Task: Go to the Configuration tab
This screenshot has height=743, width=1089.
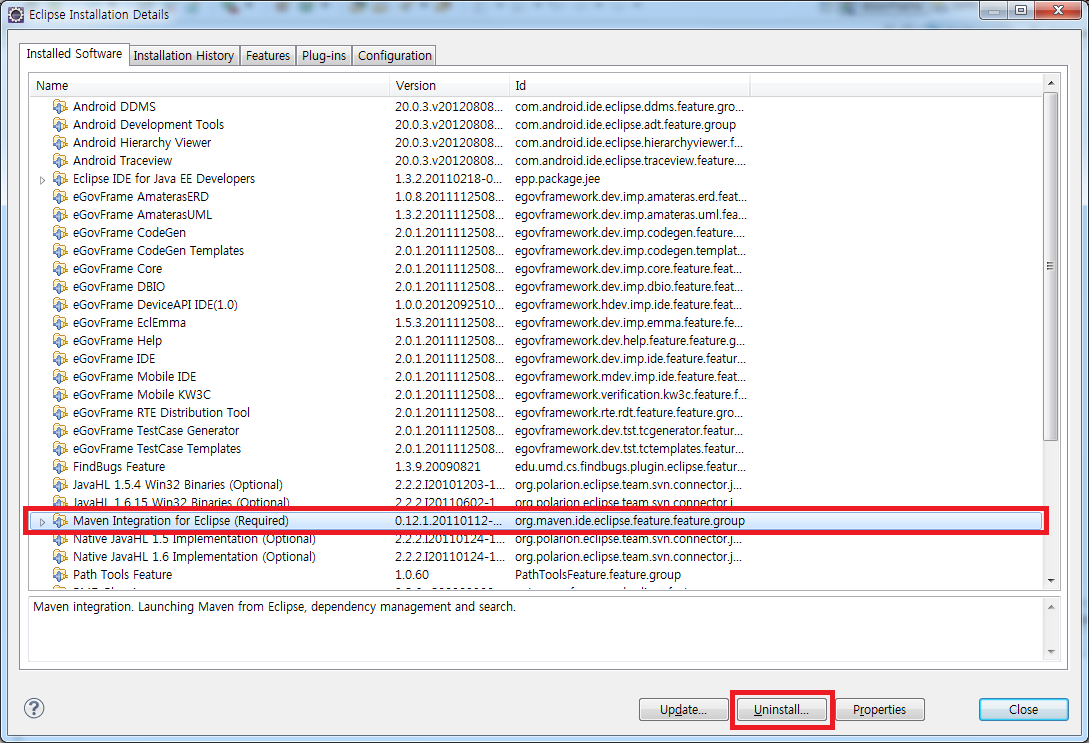Action: [395, 56]
